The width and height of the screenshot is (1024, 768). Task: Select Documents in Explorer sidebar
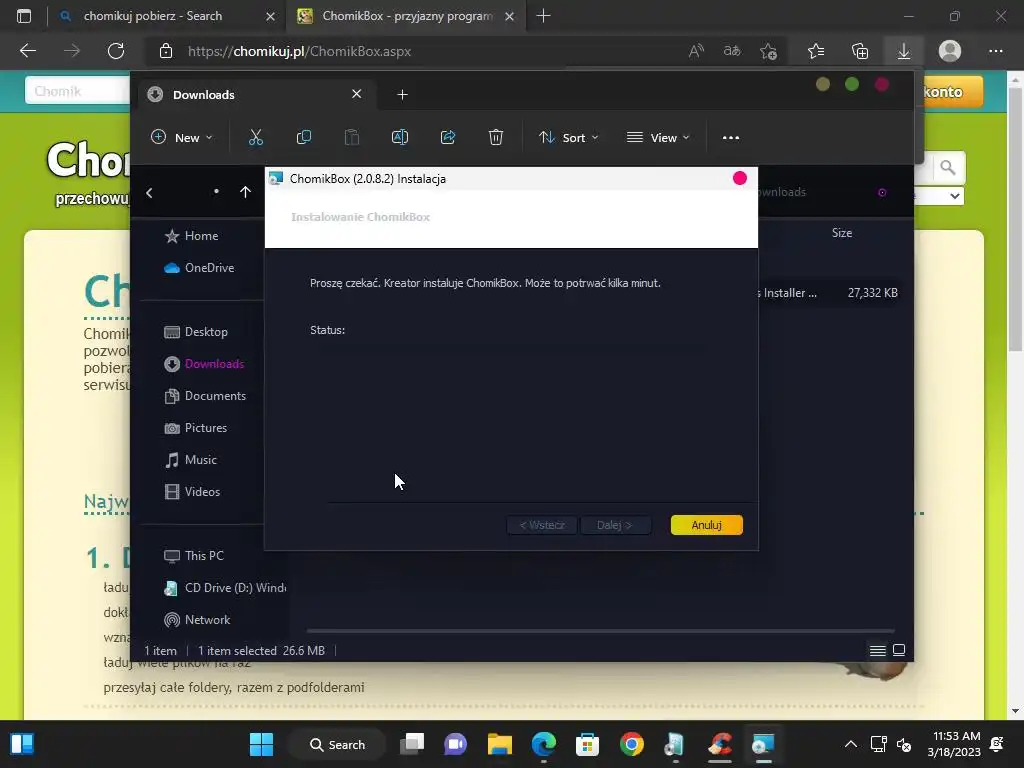click(x=205, y=396)
